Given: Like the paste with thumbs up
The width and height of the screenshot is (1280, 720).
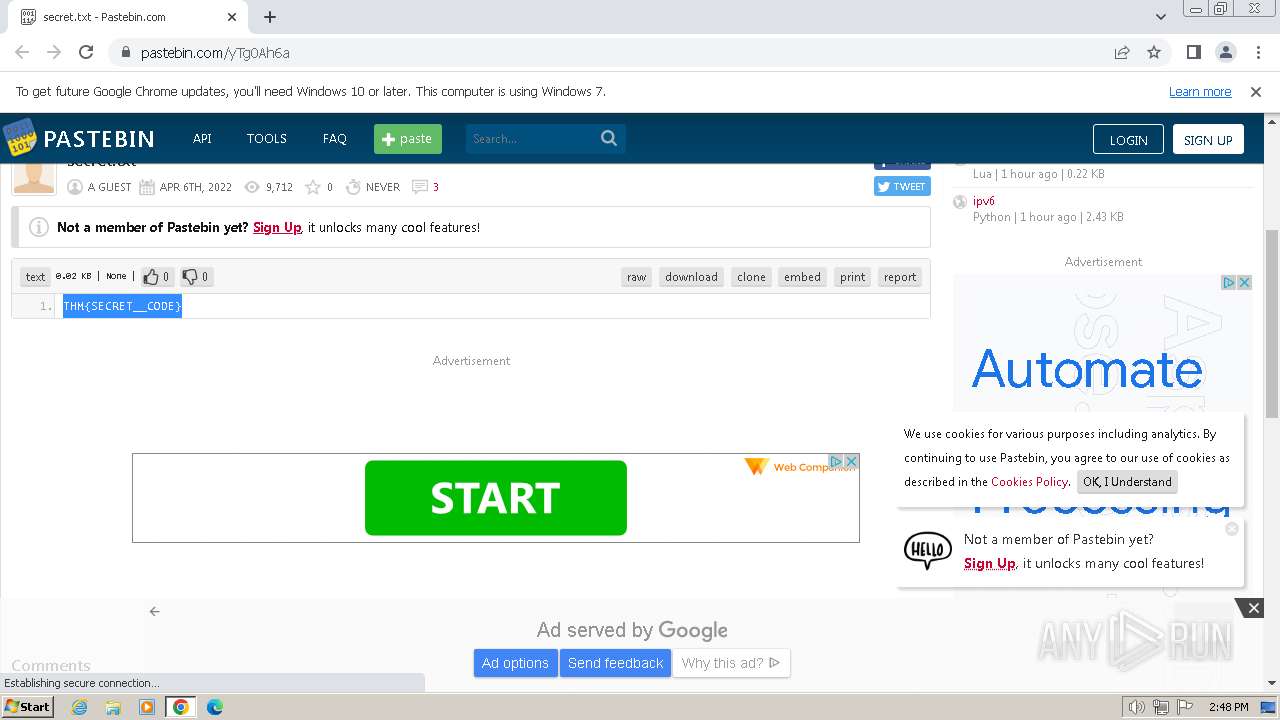Looking at the screenshot, I should coord(156,277).
